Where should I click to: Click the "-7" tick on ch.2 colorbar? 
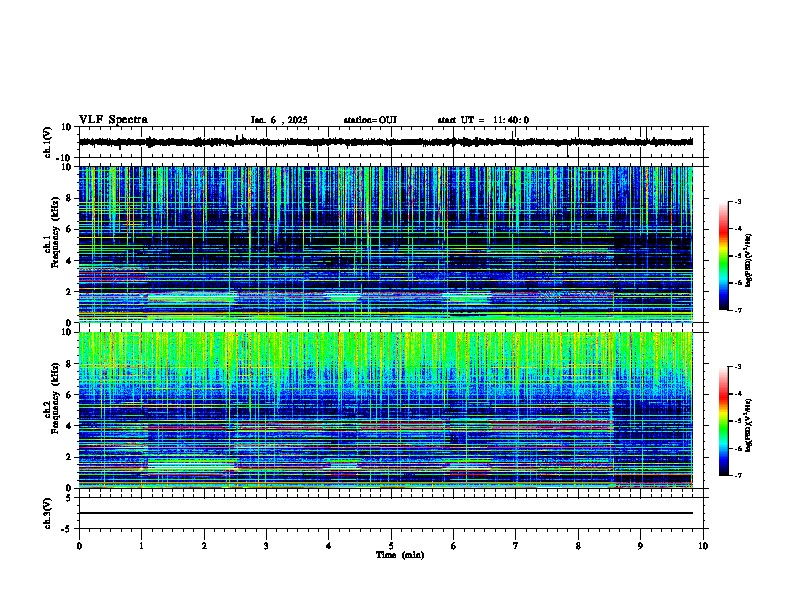pyautogui.click(x=737, y=475)
